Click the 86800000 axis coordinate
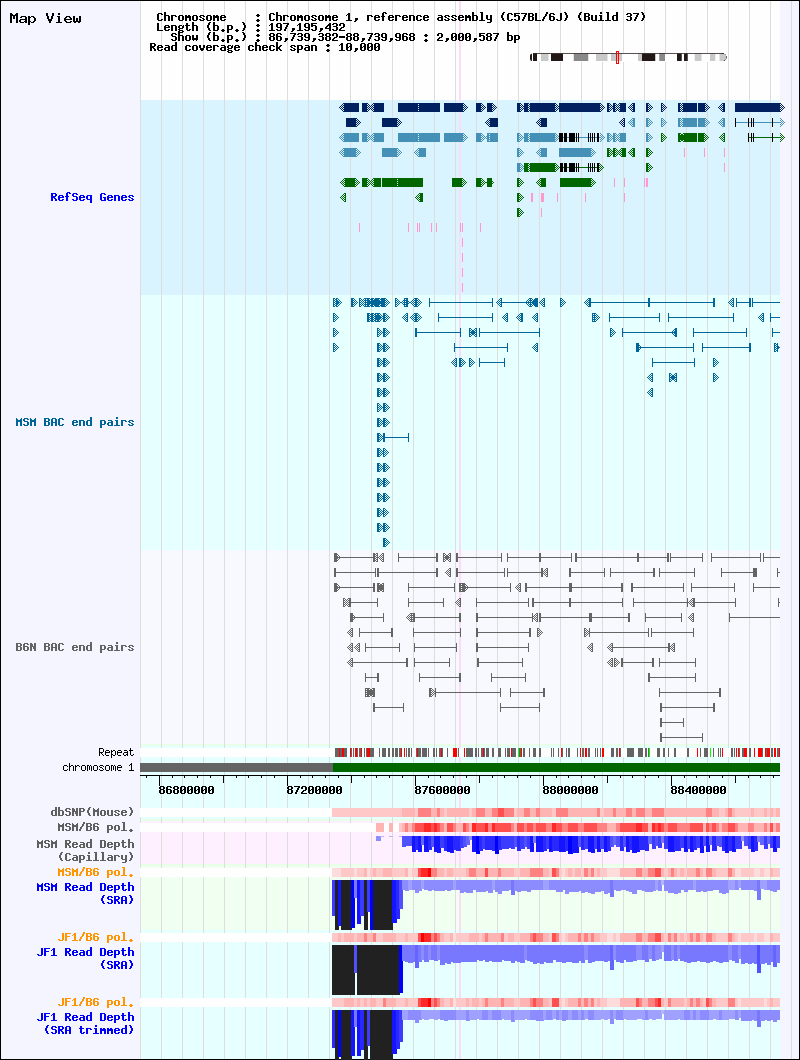Image resolution: width=800 pixels, height=1060 pixels. click(186, 790)
